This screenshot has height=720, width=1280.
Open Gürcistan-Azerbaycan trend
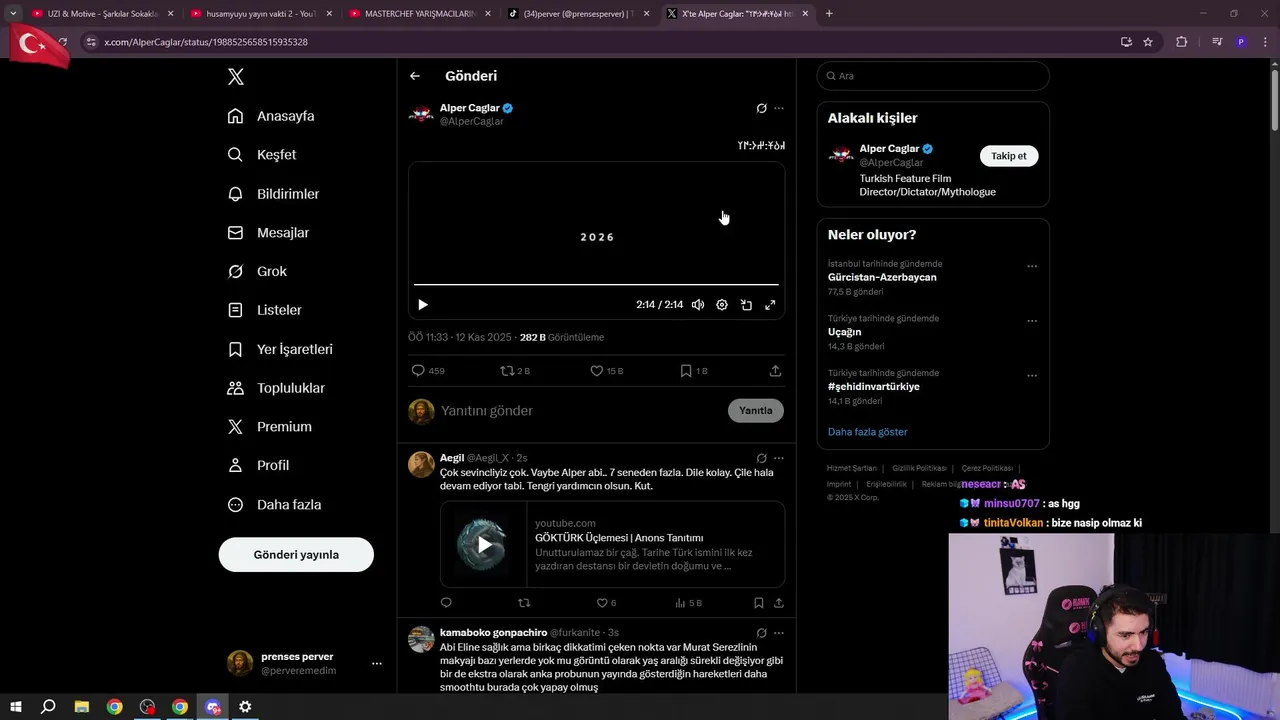pyautogui.click(x=882, y=278)
